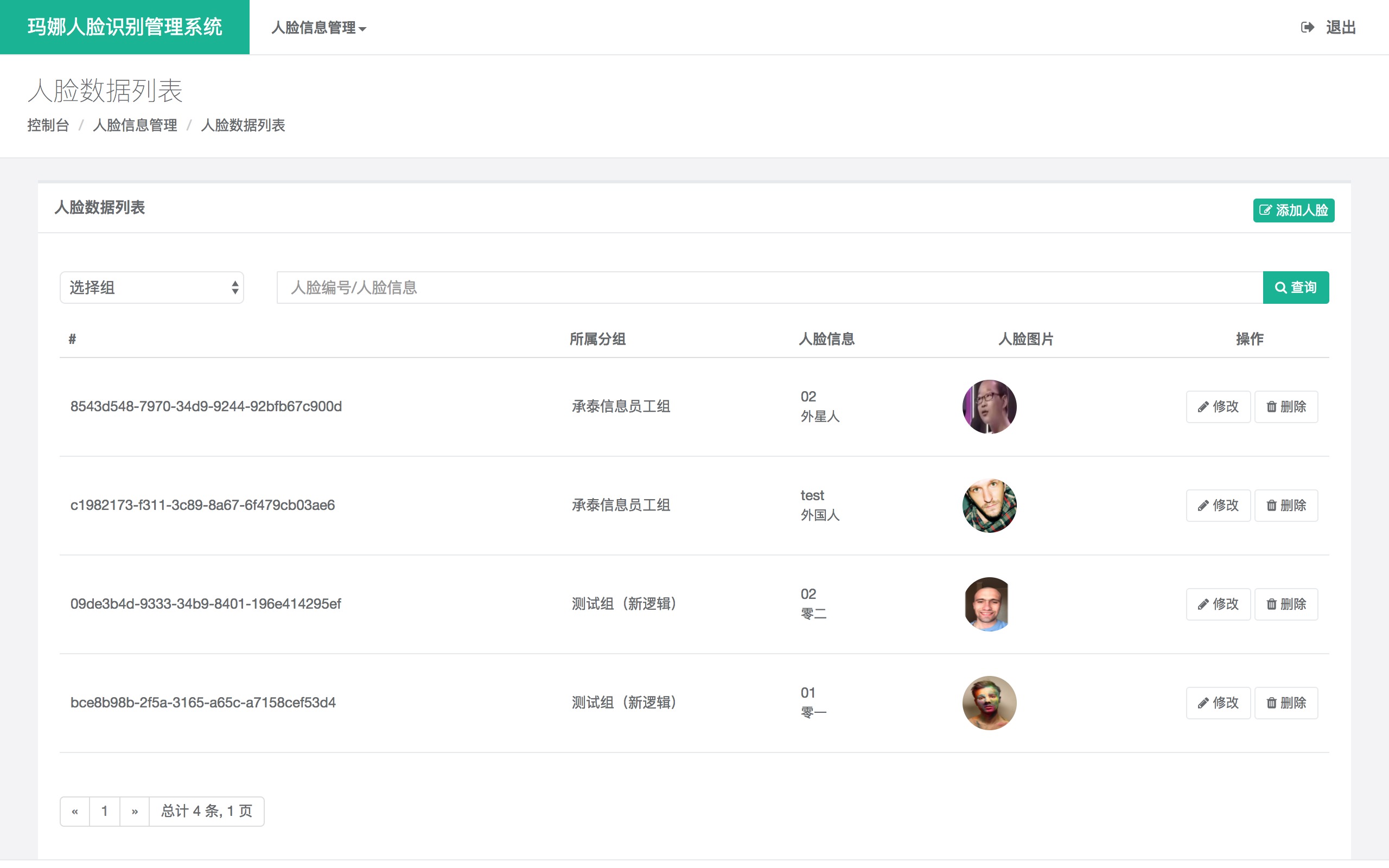Click pencil edit button for 8543d548 row

[x=1218, y=406]
